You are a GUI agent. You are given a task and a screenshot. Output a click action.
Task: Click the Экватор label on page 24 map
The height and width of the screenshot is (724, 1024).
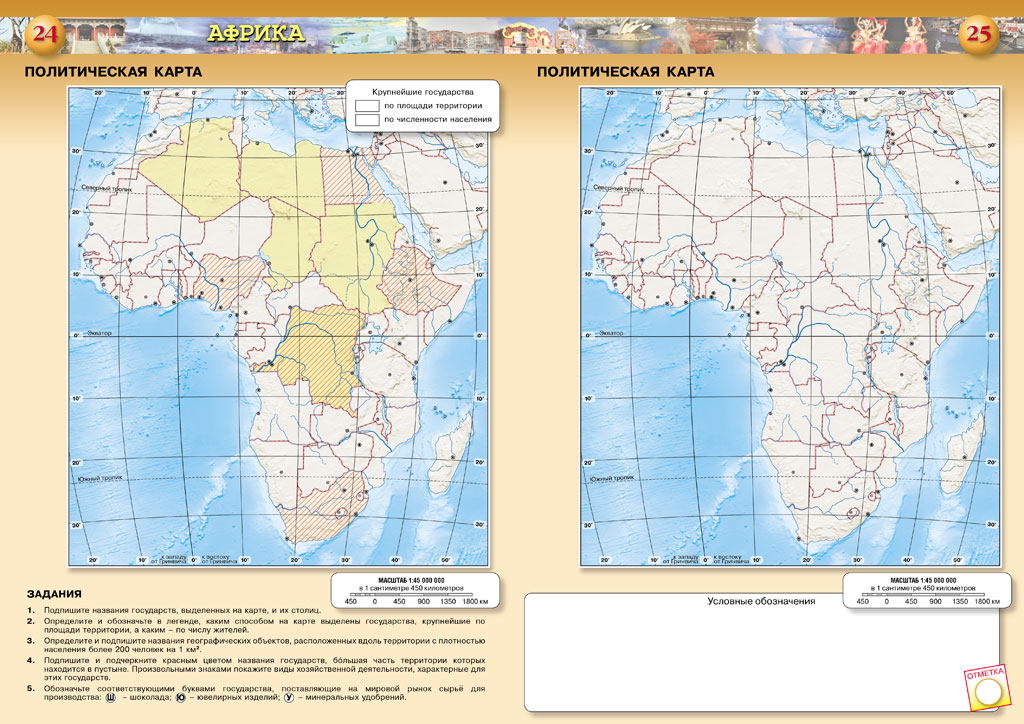coord(99,333)
